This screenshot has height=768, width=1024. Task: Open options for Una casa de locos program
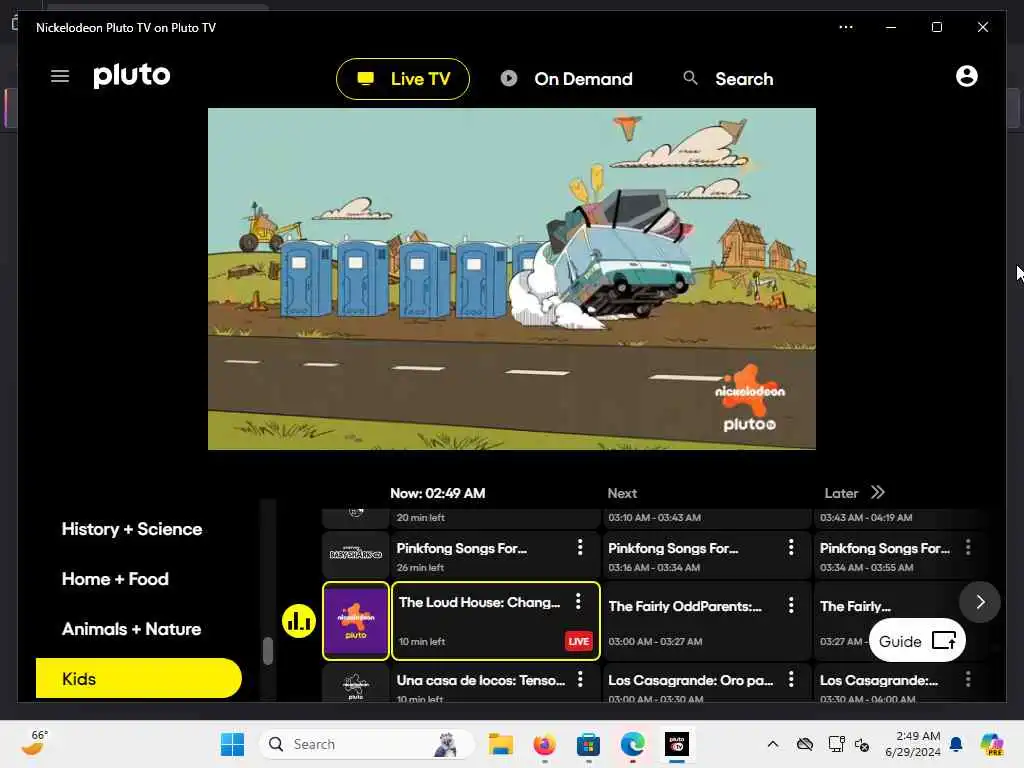(x=580, y=679)
